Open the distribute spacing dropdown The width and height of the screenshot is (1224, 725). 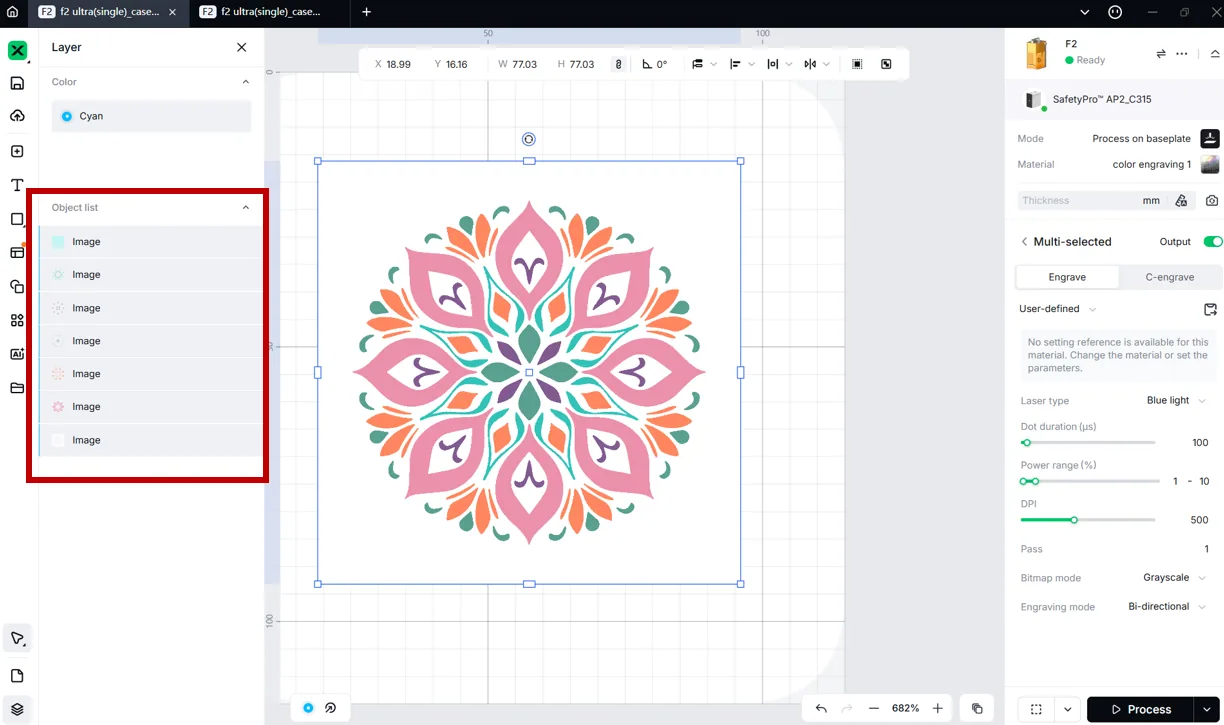pos(779,64)
